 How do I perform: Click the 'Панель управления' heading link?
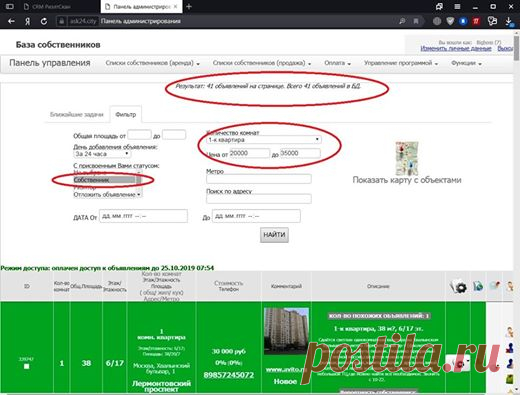(x=50, y=63)
